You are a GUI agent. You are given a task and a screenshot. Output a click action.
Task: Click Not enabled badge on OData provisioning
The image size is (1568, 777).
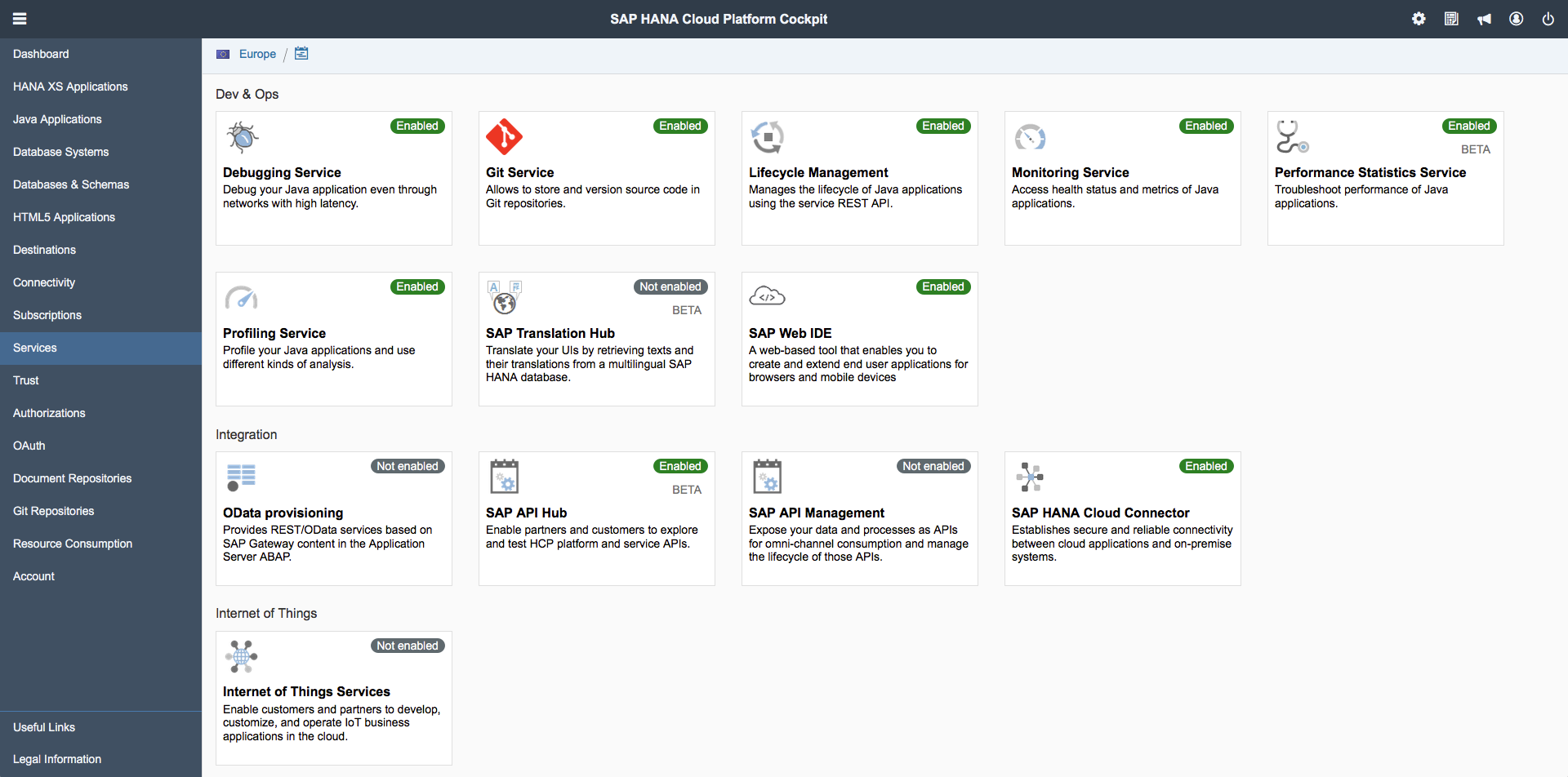pos(408,466)
